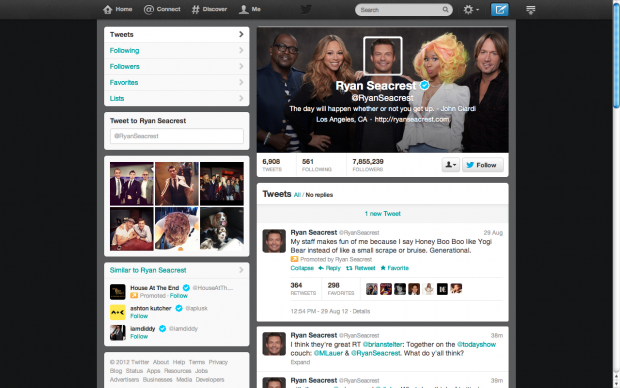Click the Twitter bird logo in the top bar
Screen dimensions: 620x388
pyautogui.click(x=306, y=9)
